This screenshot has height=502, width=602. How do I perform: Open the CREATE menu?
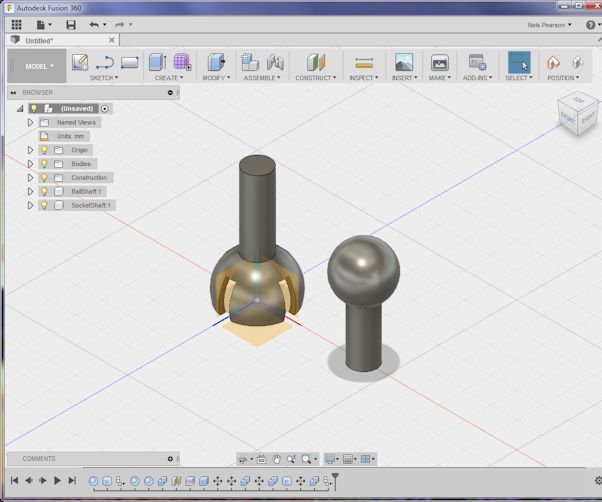[x=169, y=78]
